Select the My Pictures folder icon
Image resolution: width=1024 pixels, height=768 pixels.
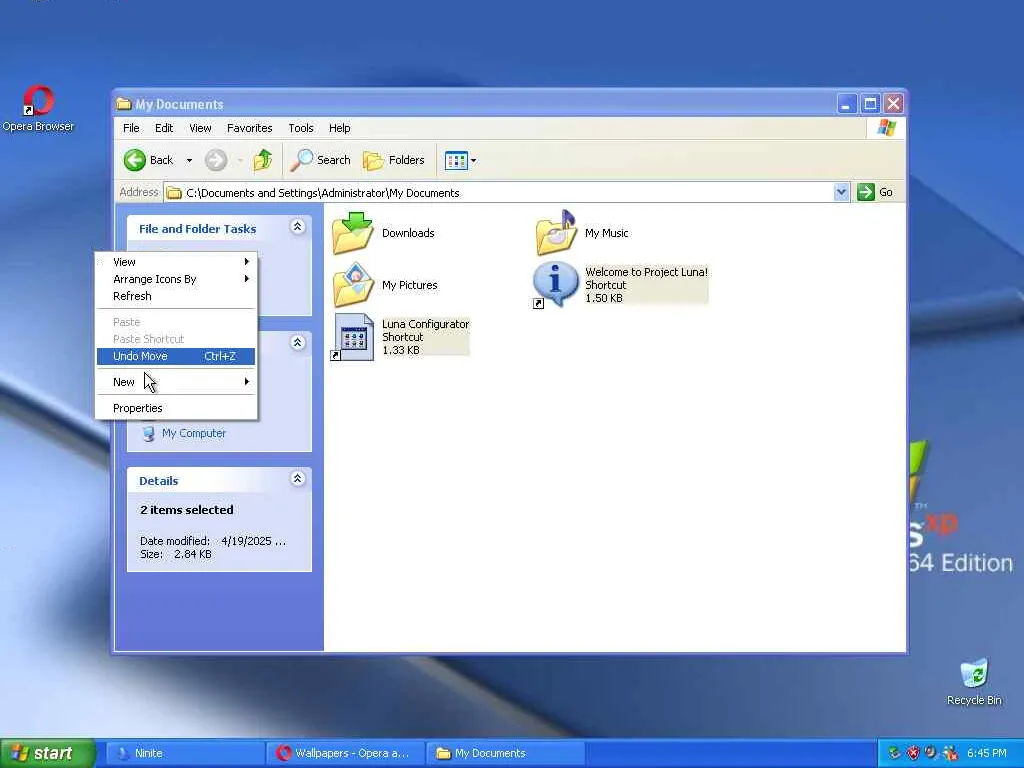pos(353,285)
